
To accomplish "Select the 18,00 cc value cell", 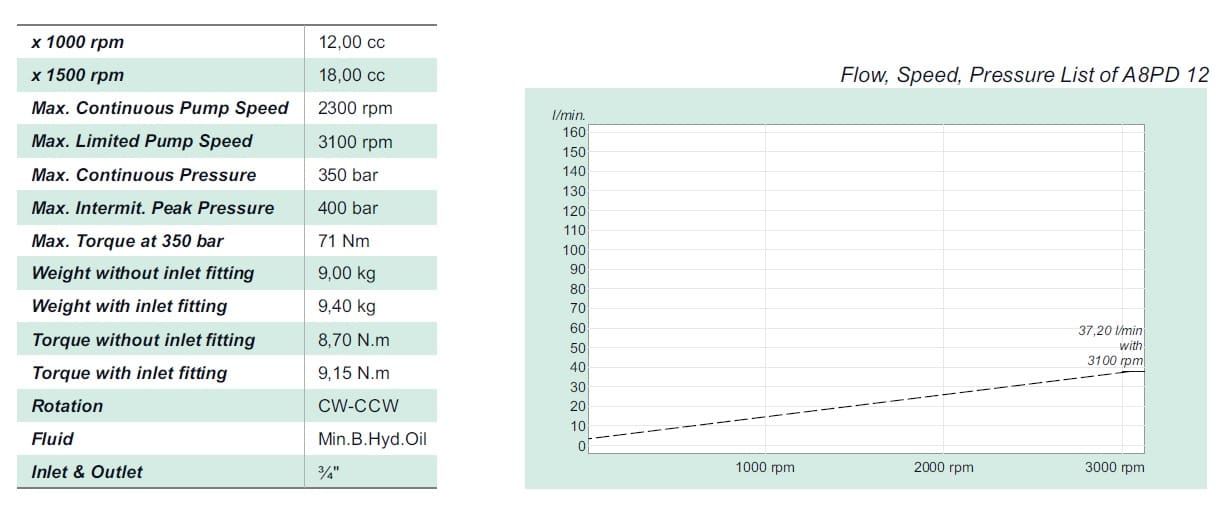I will pyautogui.click(x=351, y=76).
